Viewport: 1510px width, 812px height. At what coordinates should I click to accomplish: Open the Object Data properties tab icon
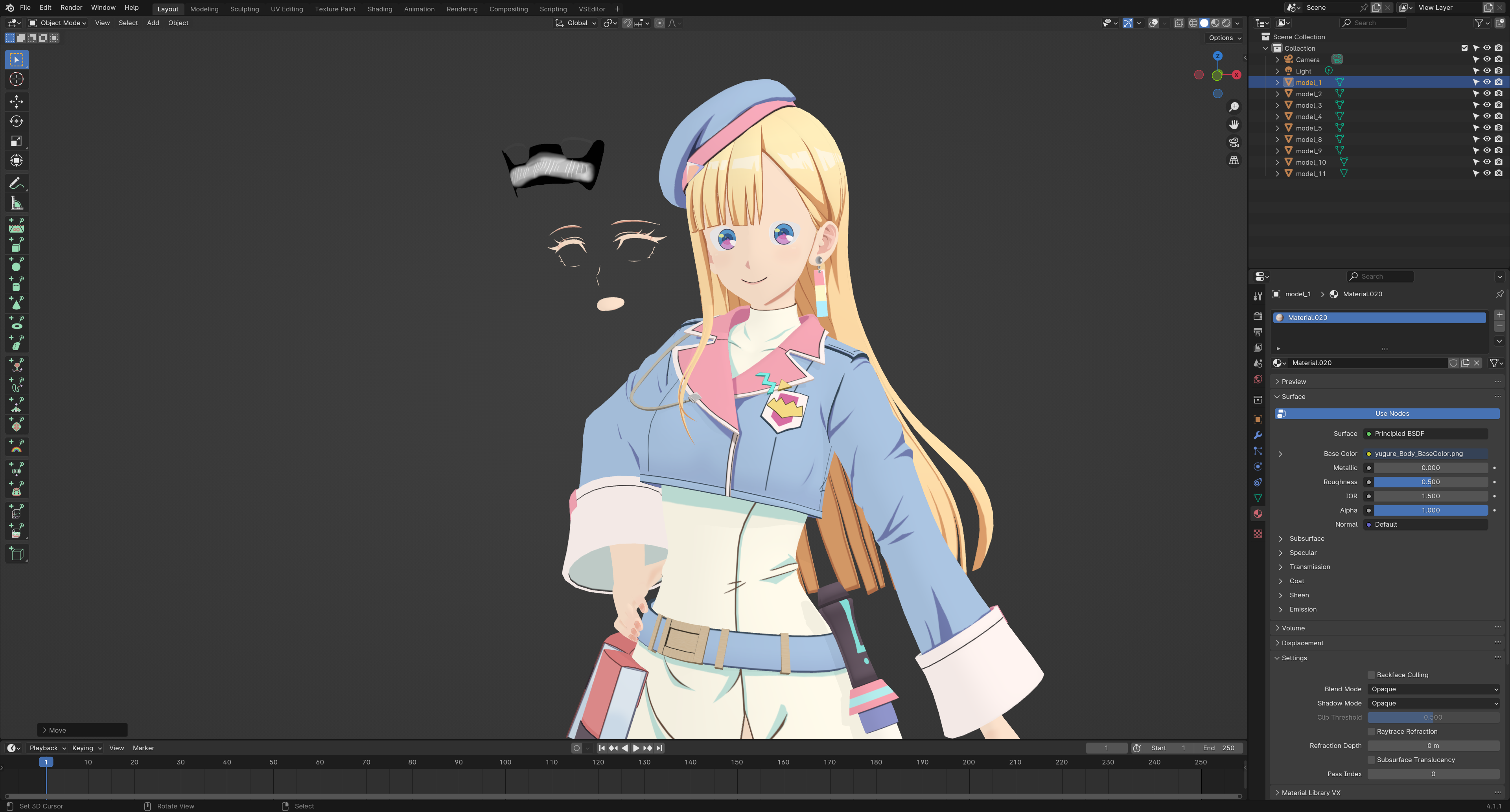[x=1258, y=498]
